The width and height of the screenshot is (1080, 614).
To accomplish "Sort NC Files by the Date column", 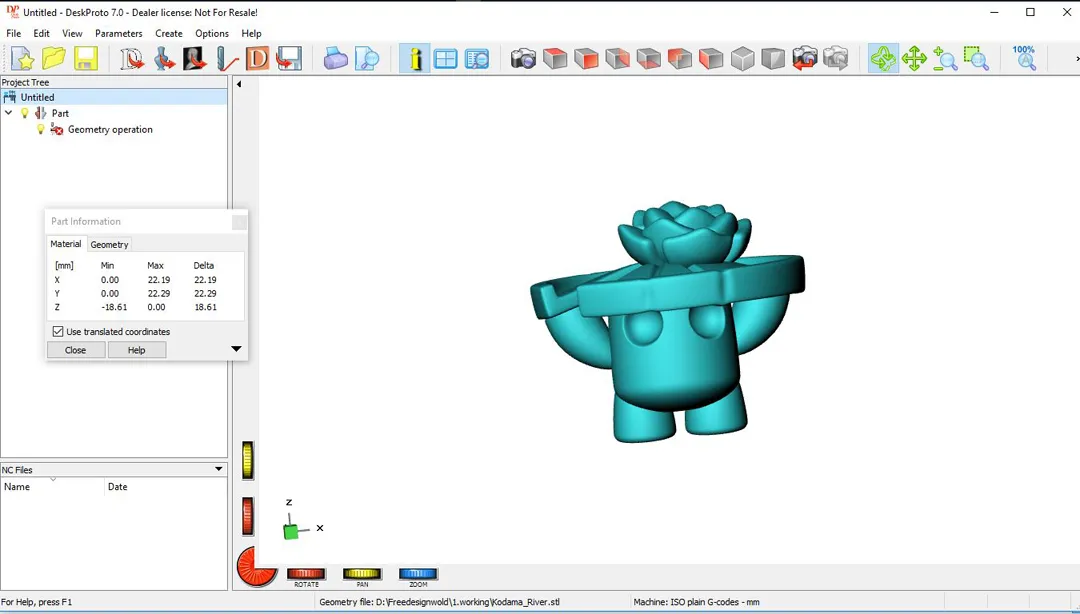I will coord(165,487).
